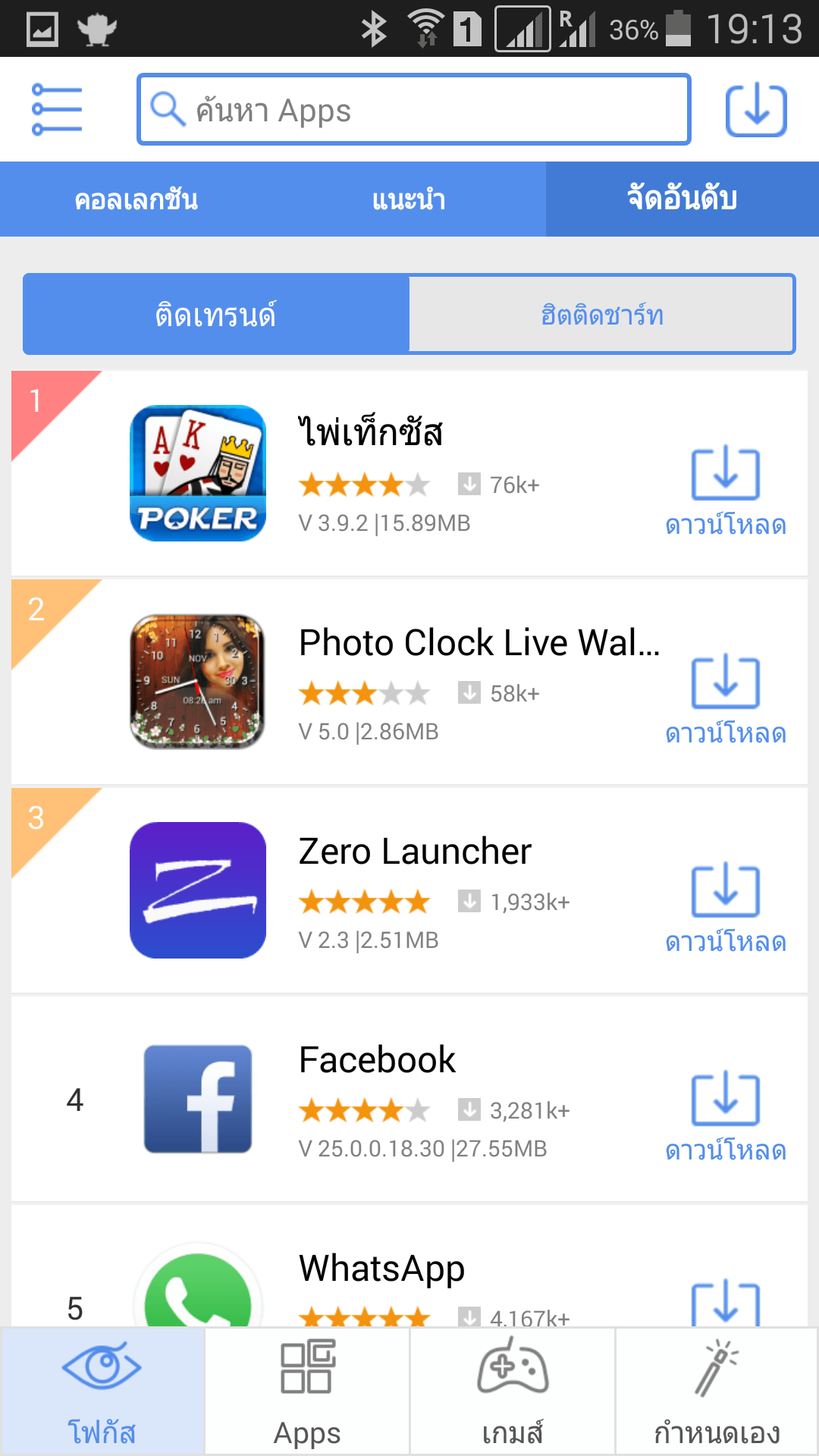Select the จัดอันดับ ranking tab
This screenshot has height=1456, width=819.
[x=682, y=199]
